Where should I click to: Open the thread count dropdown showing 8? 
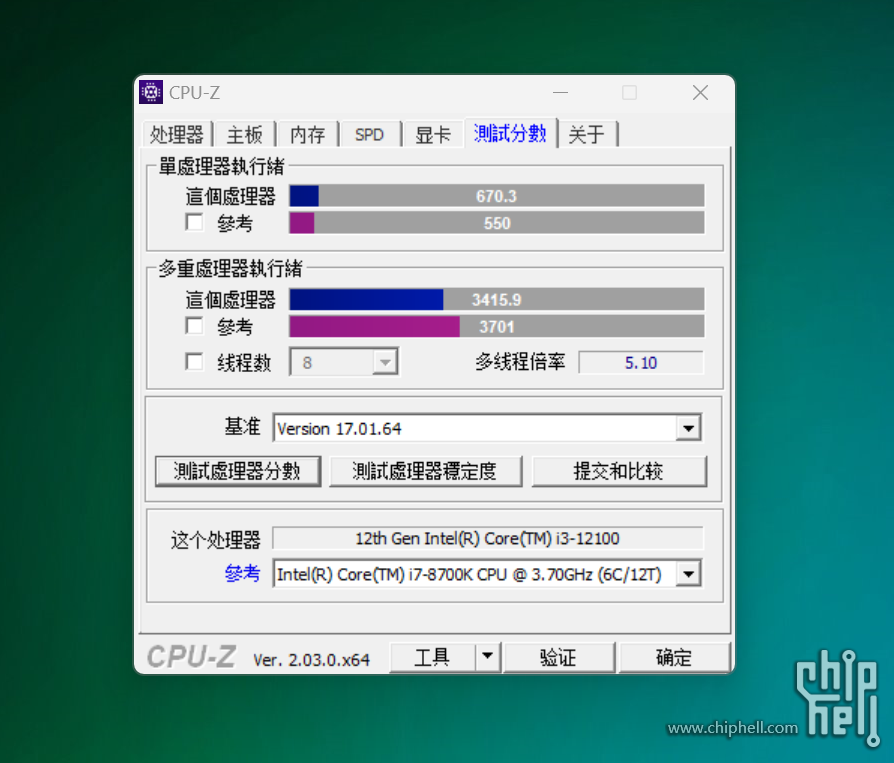[344, 362]
